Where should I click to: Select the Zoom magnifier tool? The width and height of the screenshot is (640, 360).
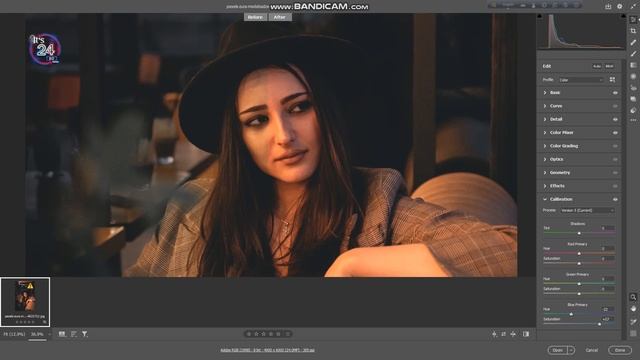coord(633,297)
